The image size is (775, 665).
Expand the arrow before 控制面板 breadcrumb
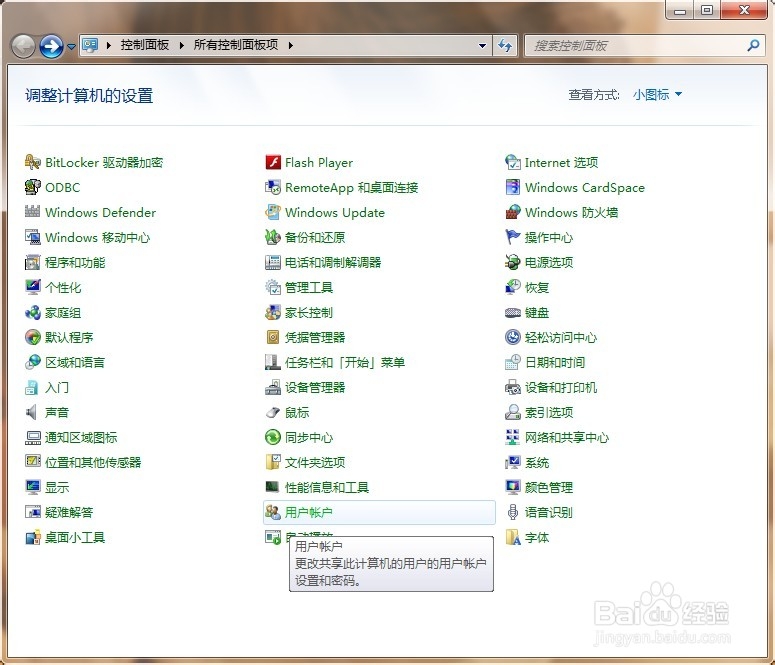(109, 45)
